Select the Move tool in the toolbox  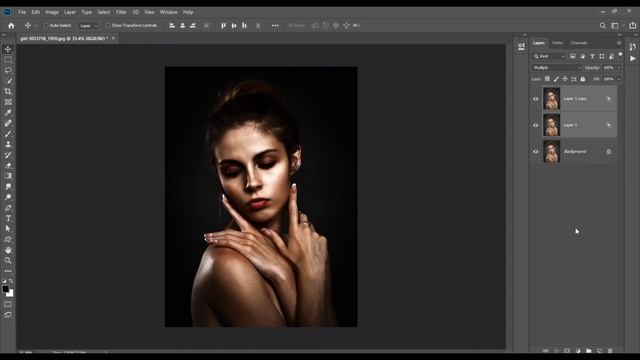tap(8, 49)
